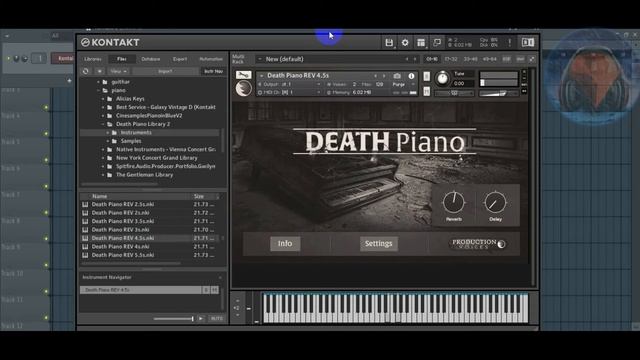The image size is (640, 360).
Task: Switch to the Database tab
Action: coord(151,59)
